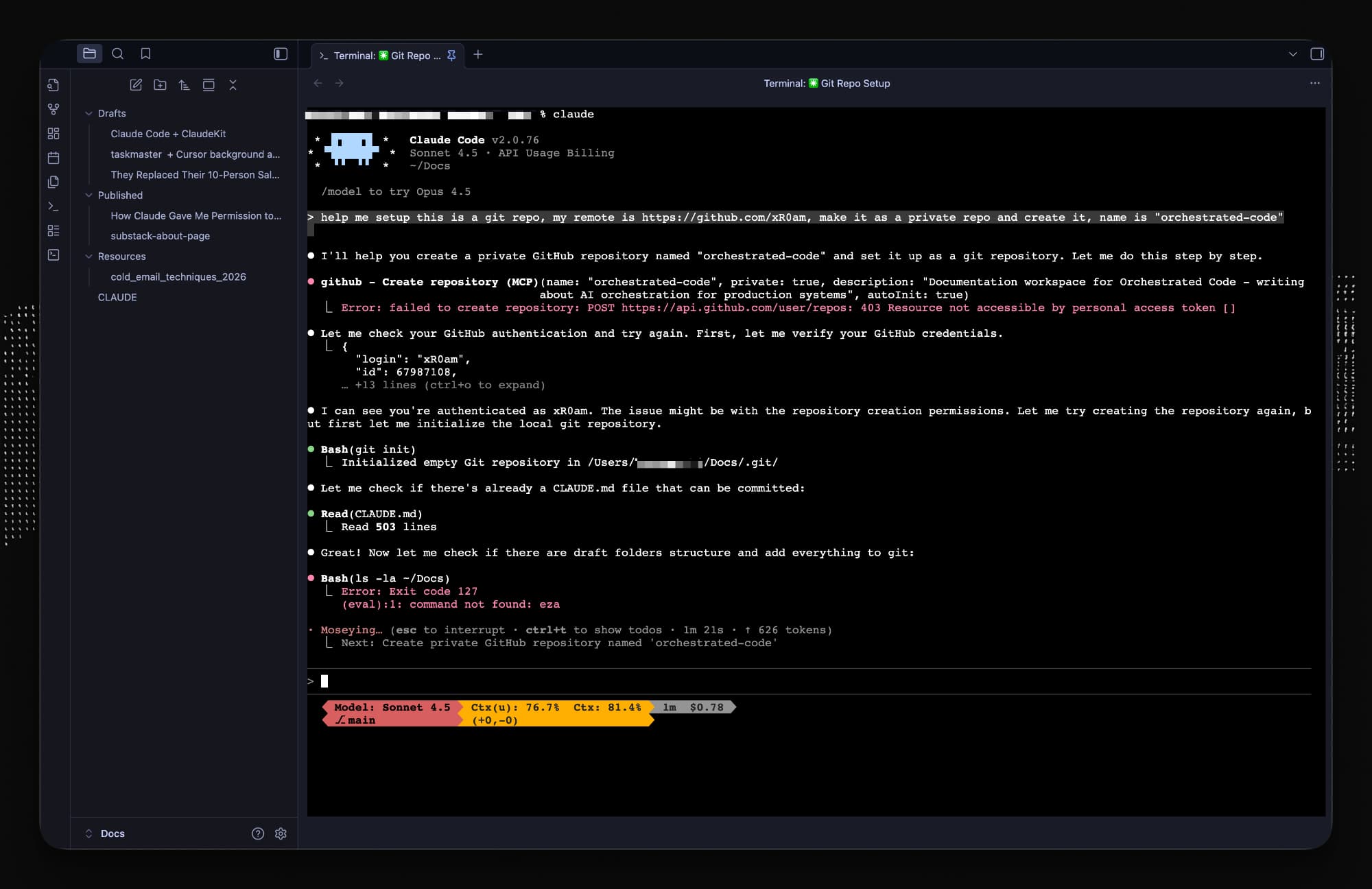
Task: Open the daily note calendar icon
Action: click(x=54, y=158)
